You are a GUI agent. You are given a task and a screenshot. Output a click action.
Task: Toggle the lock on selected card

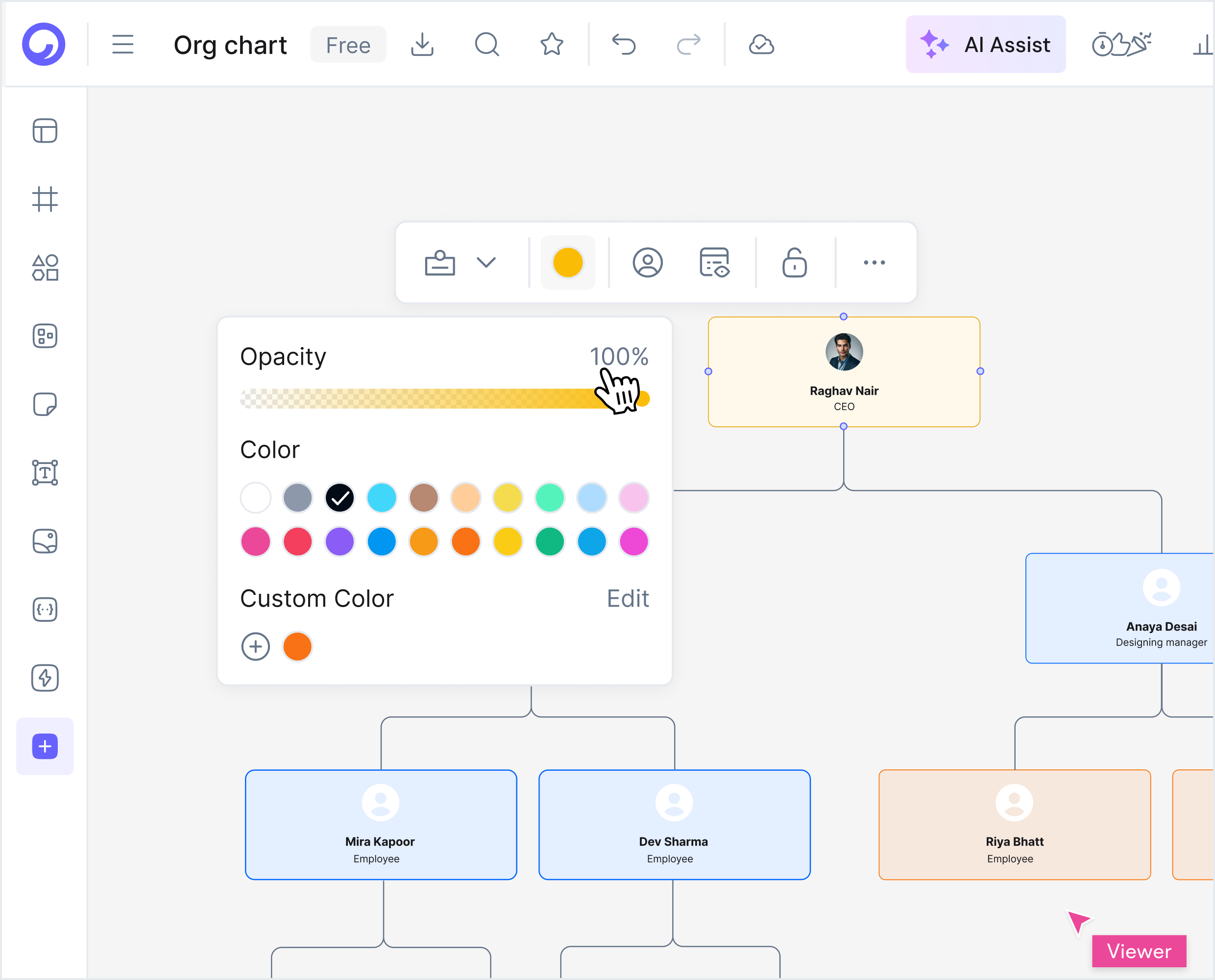click(794, 263)
